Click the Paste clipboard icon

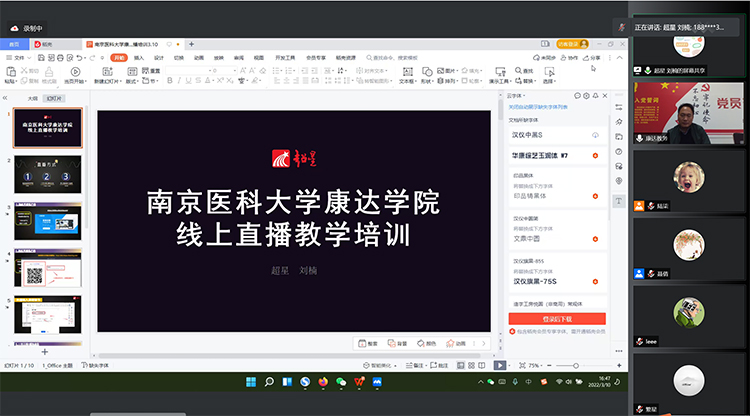(x=11, y=72)
